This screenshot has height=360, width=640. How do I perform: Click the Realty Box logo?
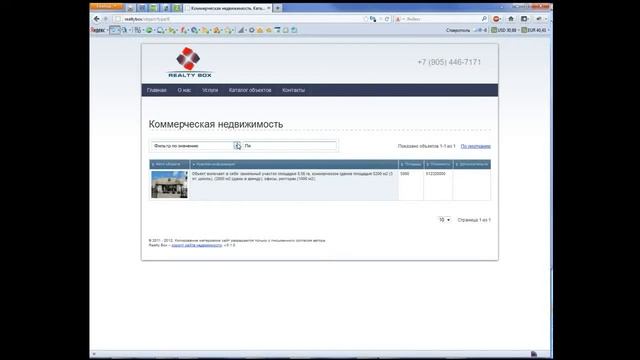click(x=189, y=62)
